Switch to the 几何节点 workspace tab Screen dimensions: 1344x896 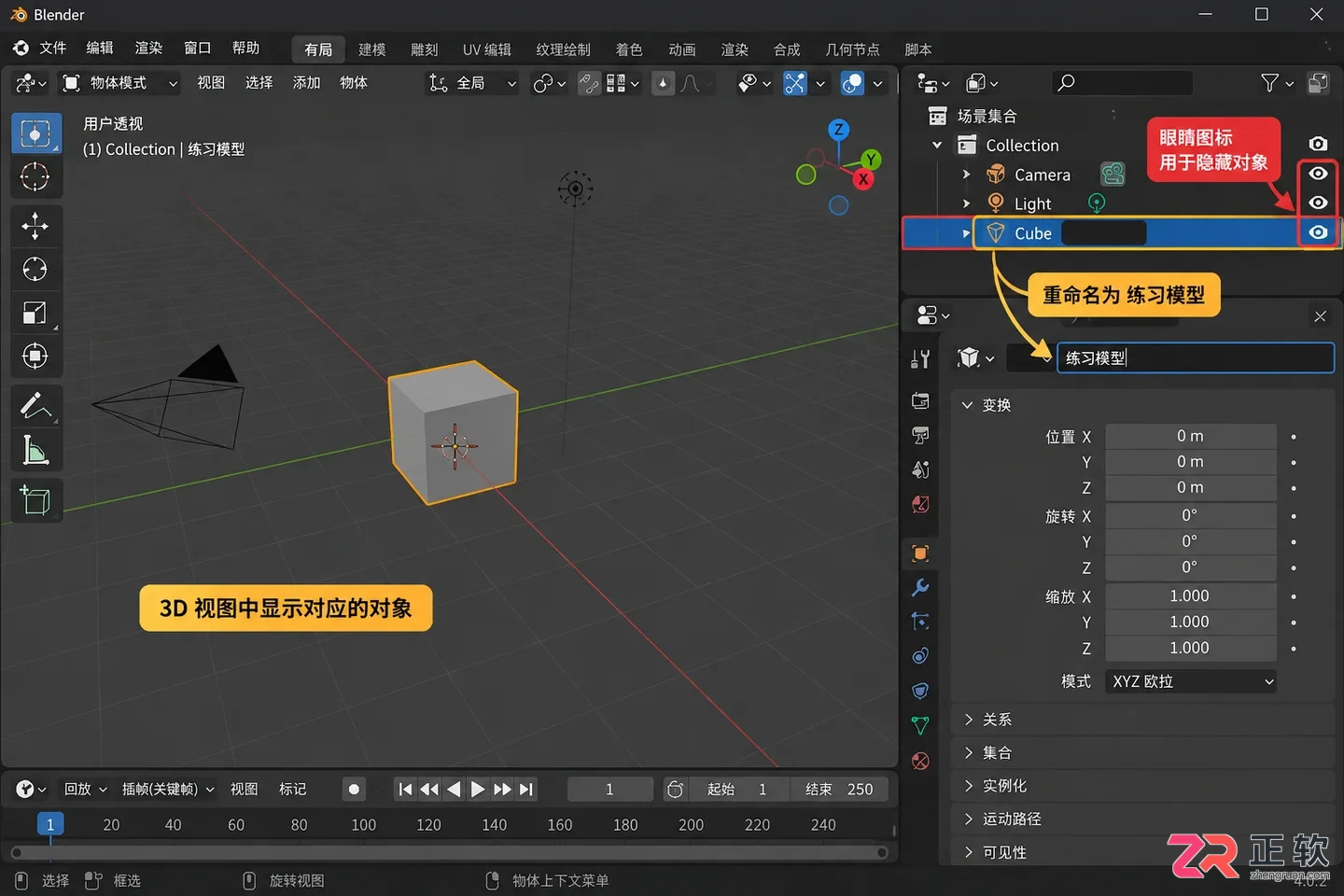tap(852, 49)
